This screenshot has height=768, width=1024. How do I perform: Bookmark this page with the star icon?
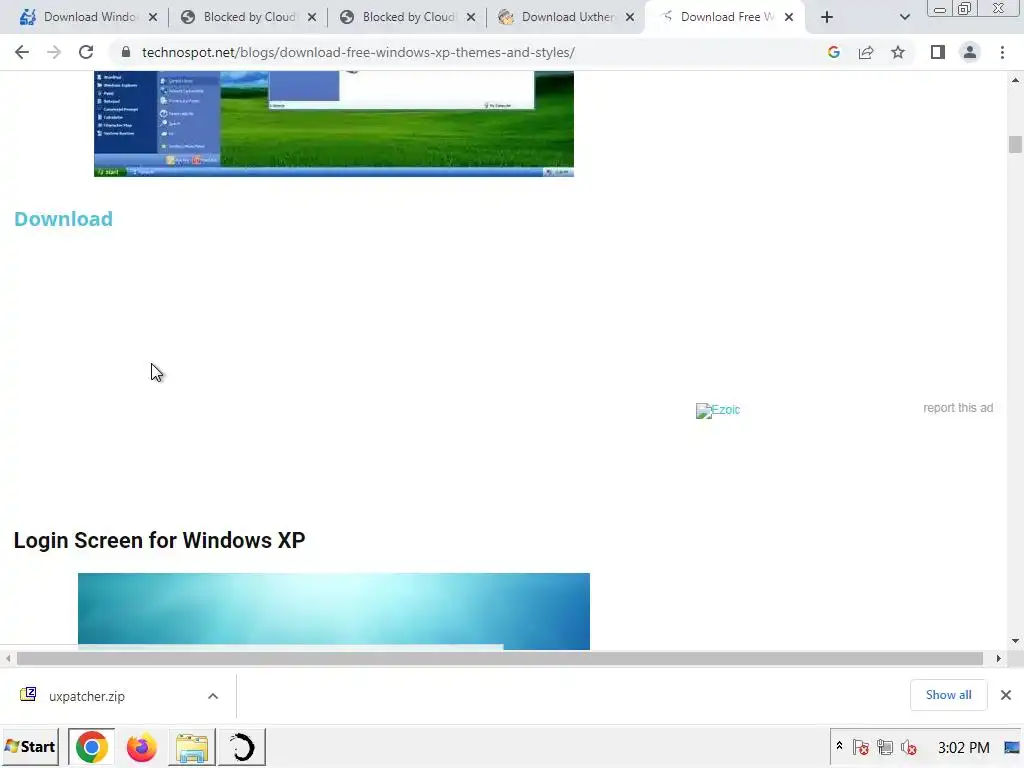coord(898,52)
